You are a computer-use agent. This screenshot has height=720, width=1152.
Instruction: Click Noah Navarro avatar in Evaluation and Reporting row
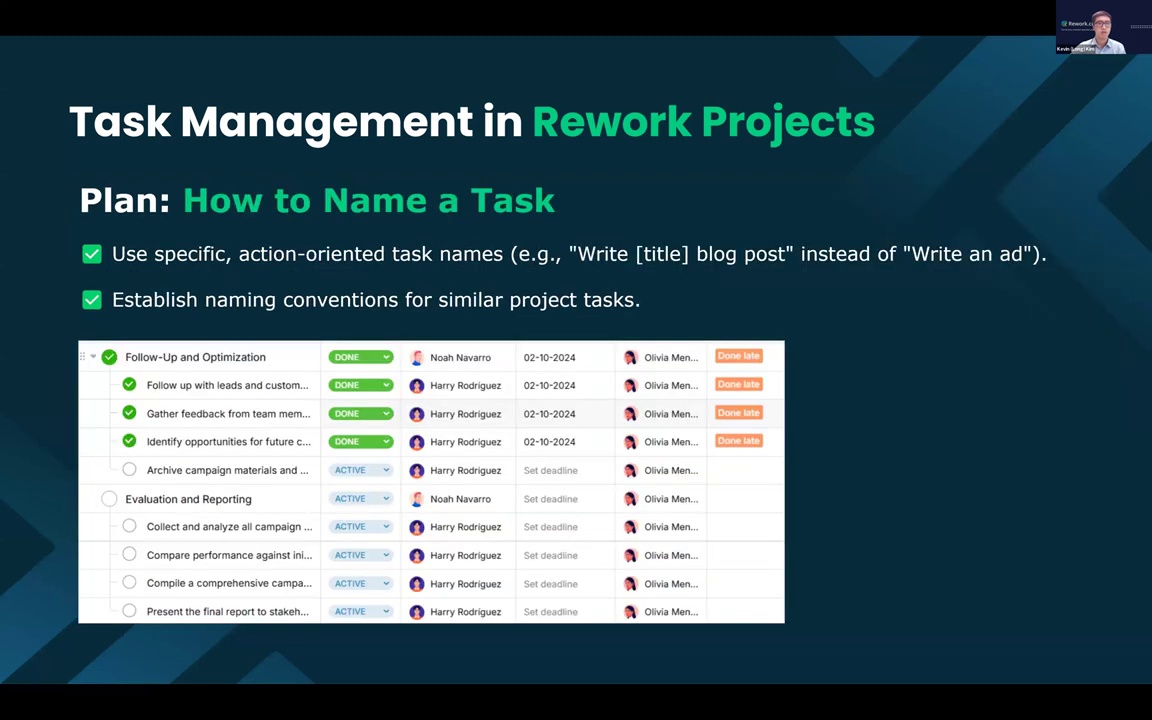click(417, 499)
